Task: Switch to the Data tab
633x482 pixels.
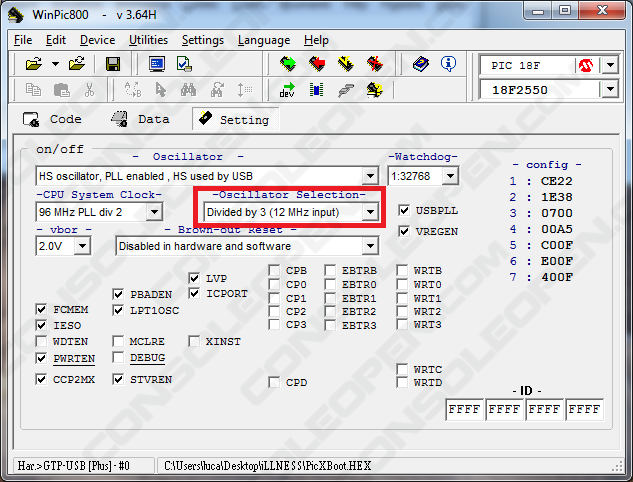Action: pos(140,119)
